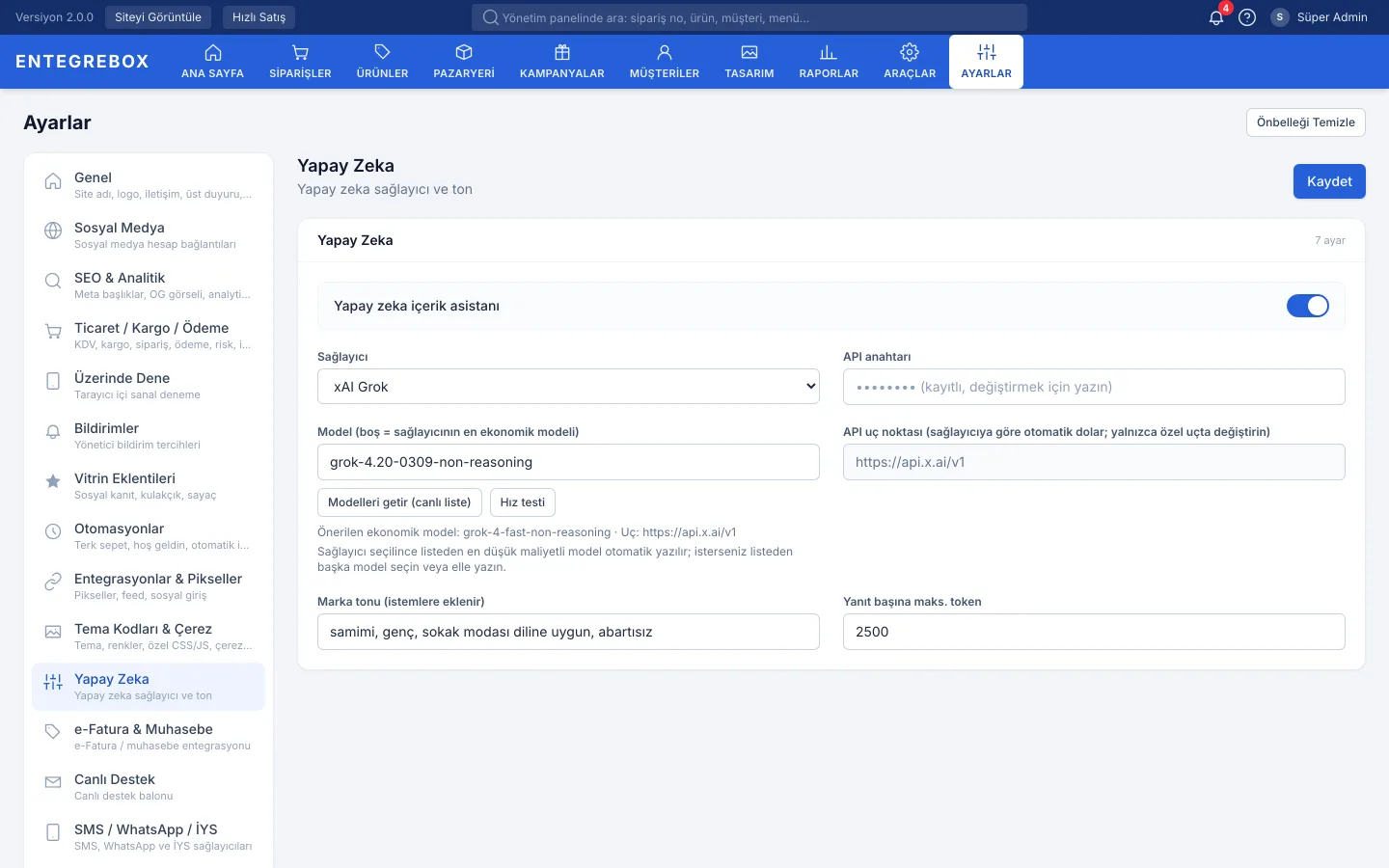Image resolution: width=1389 pixels, height=868 pixels.
Task: Click Modelleri getir (canlı liste) button
Action: tap(399, 502)
